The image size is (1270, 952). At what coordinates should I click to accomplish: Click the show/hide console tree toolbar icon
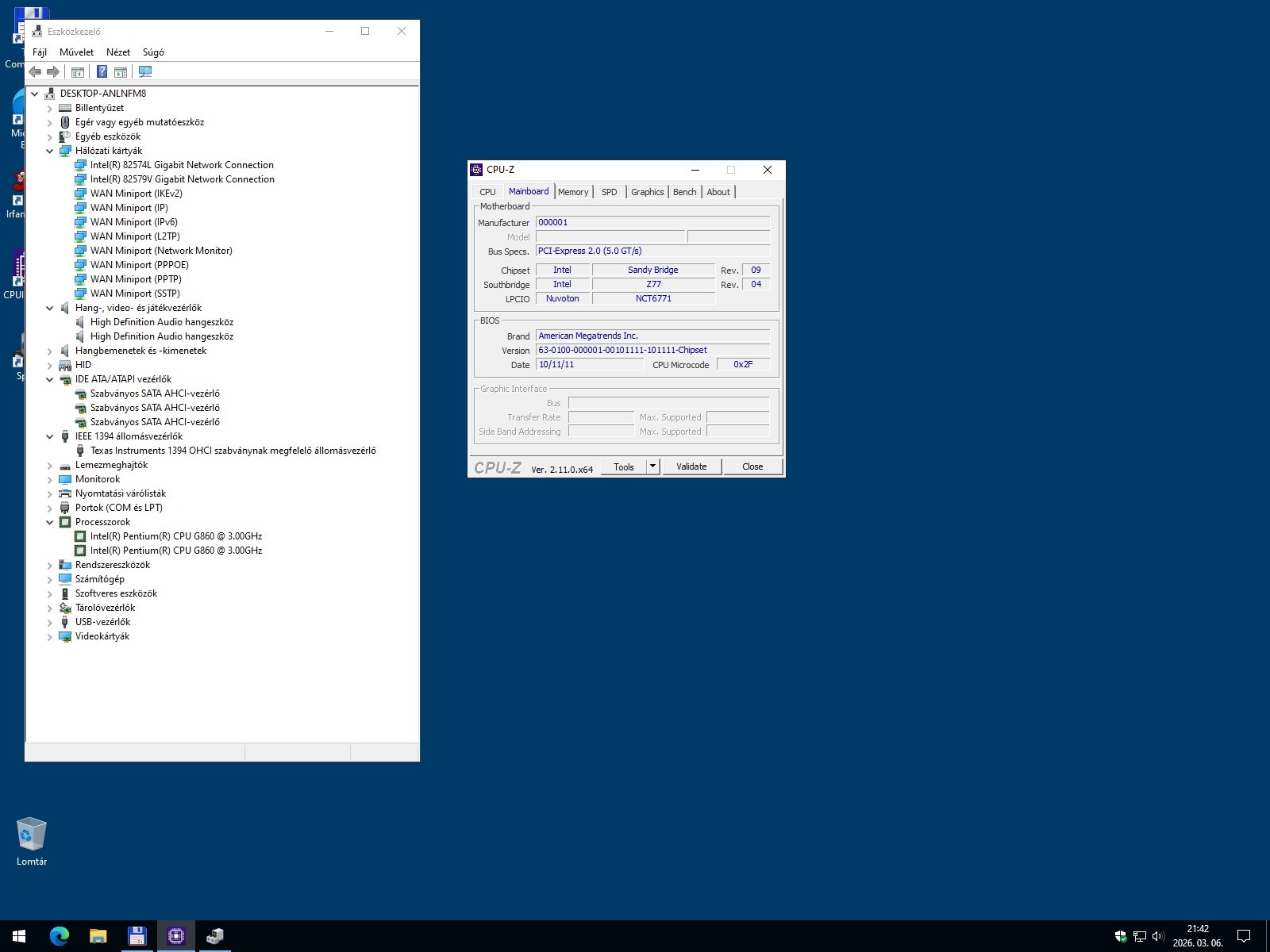point(78,72)
